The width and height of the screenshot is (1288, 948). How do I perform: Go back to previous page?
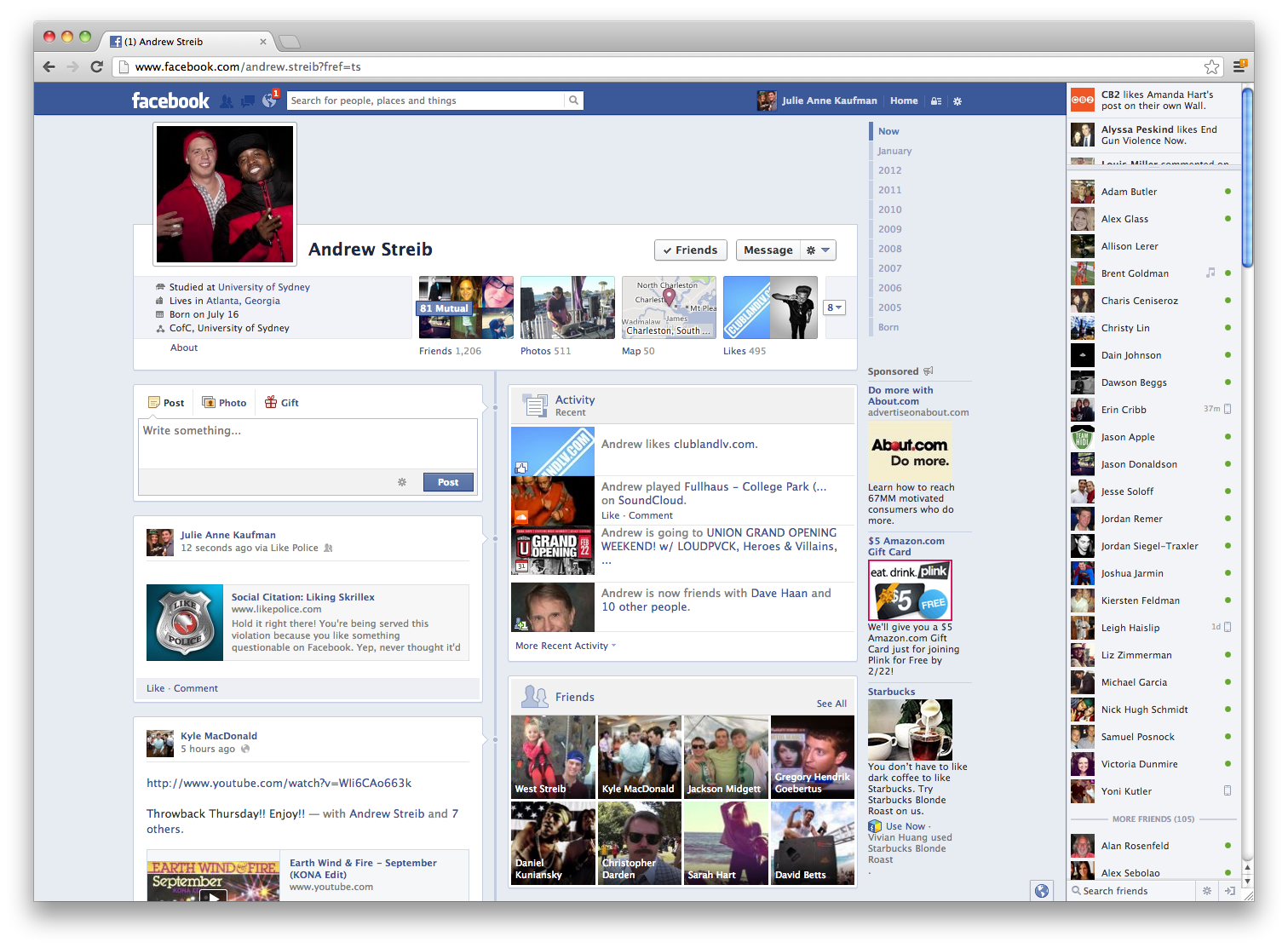tap(49, 66)
